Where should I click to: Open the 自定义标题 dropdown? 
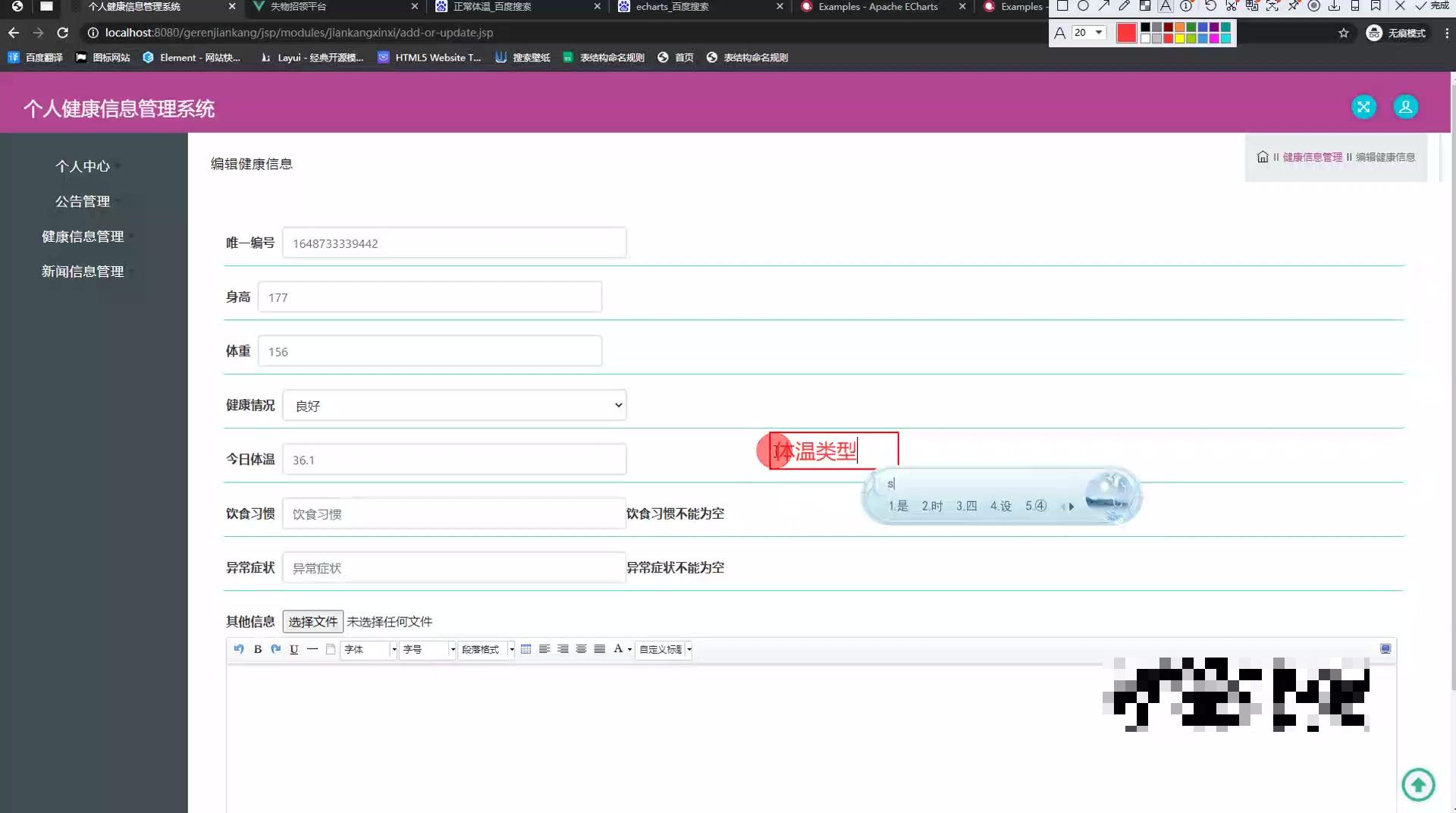664,649
